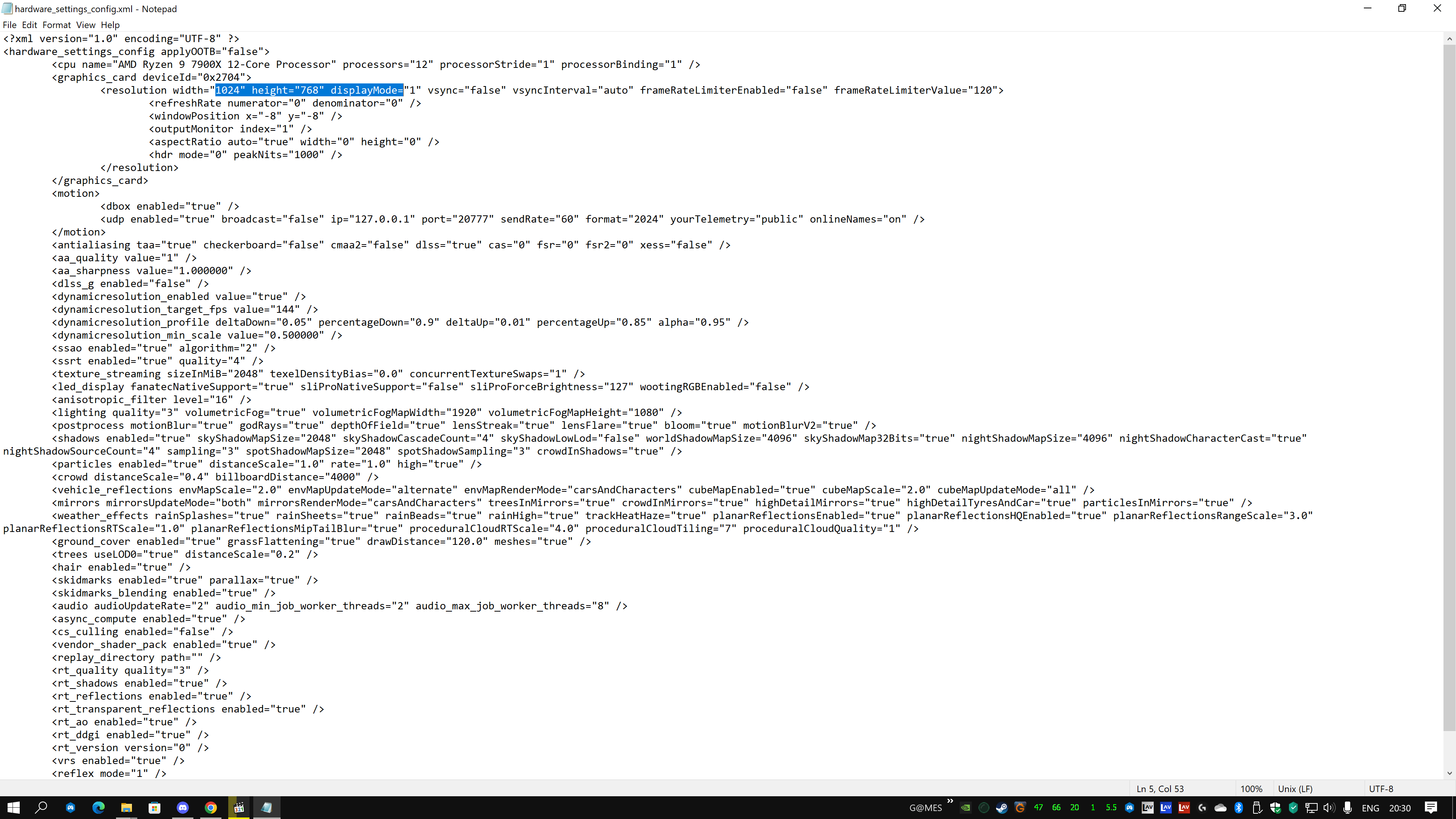Open the View menu
1456x819 pixels.
point(85,25)
